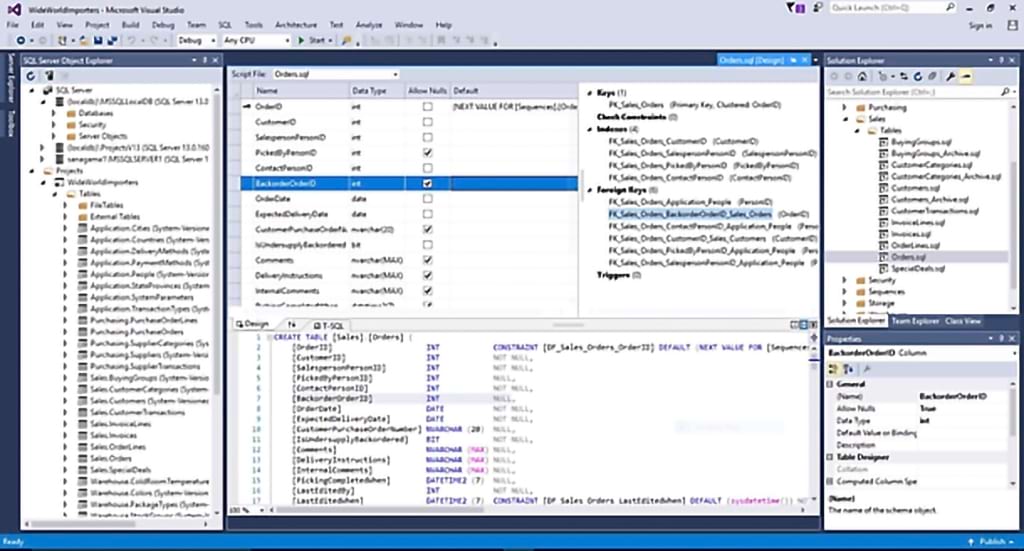This screenshot has width=1024, height=551.
Task: Click the Save All toolbar icon
Action: [x=112, y=40]
